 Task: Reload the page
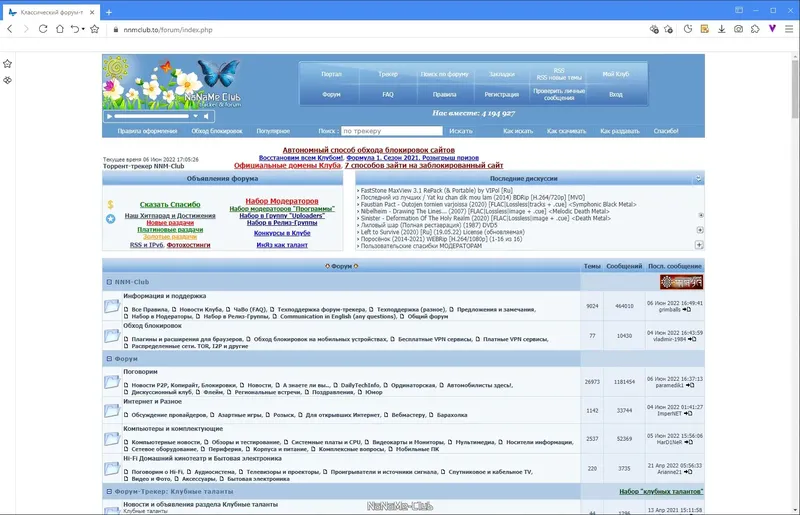coord(43,29)
